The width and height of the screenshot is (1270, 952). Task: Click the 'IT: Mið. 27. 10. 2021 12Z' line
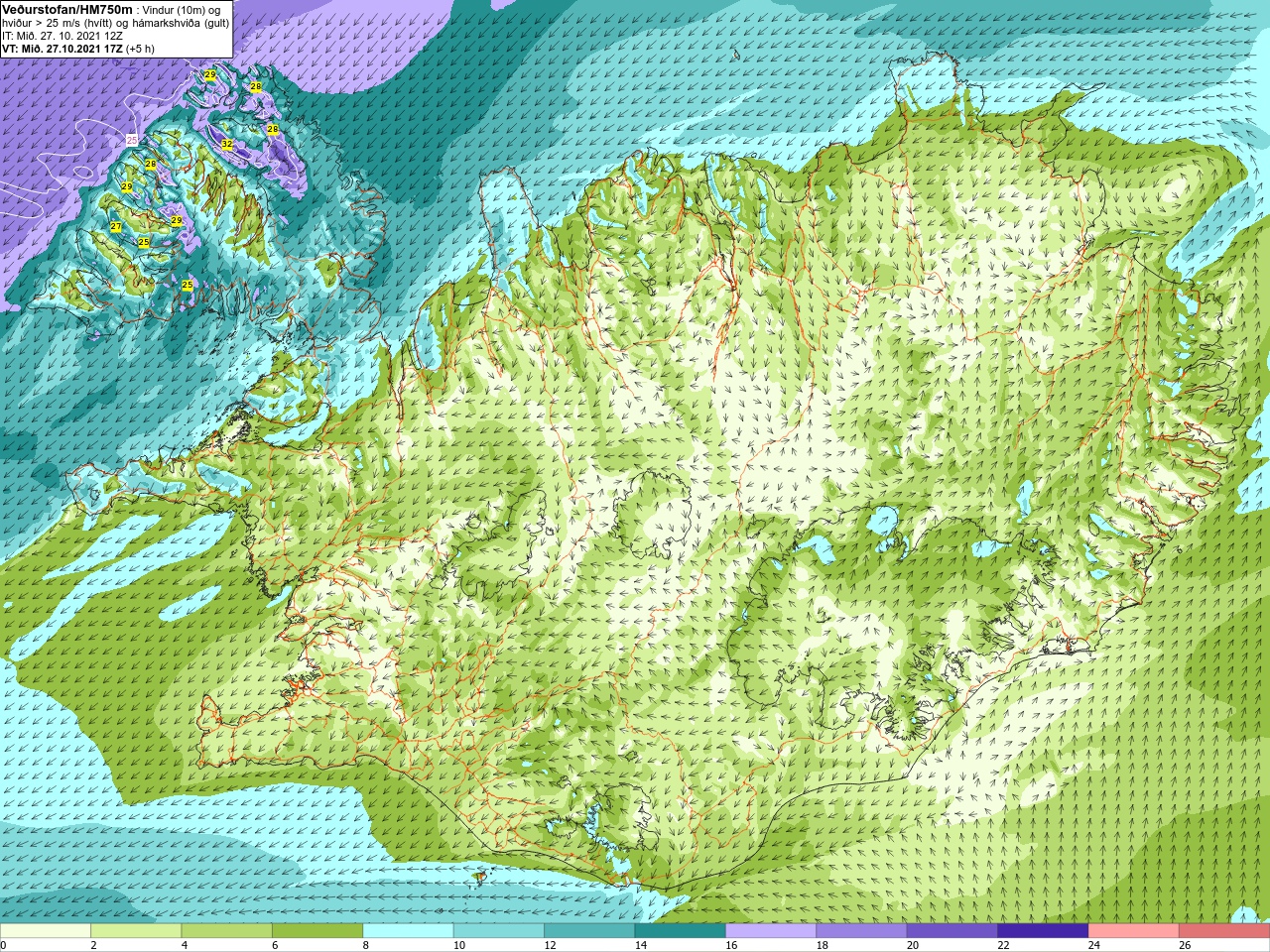(63, 36)
